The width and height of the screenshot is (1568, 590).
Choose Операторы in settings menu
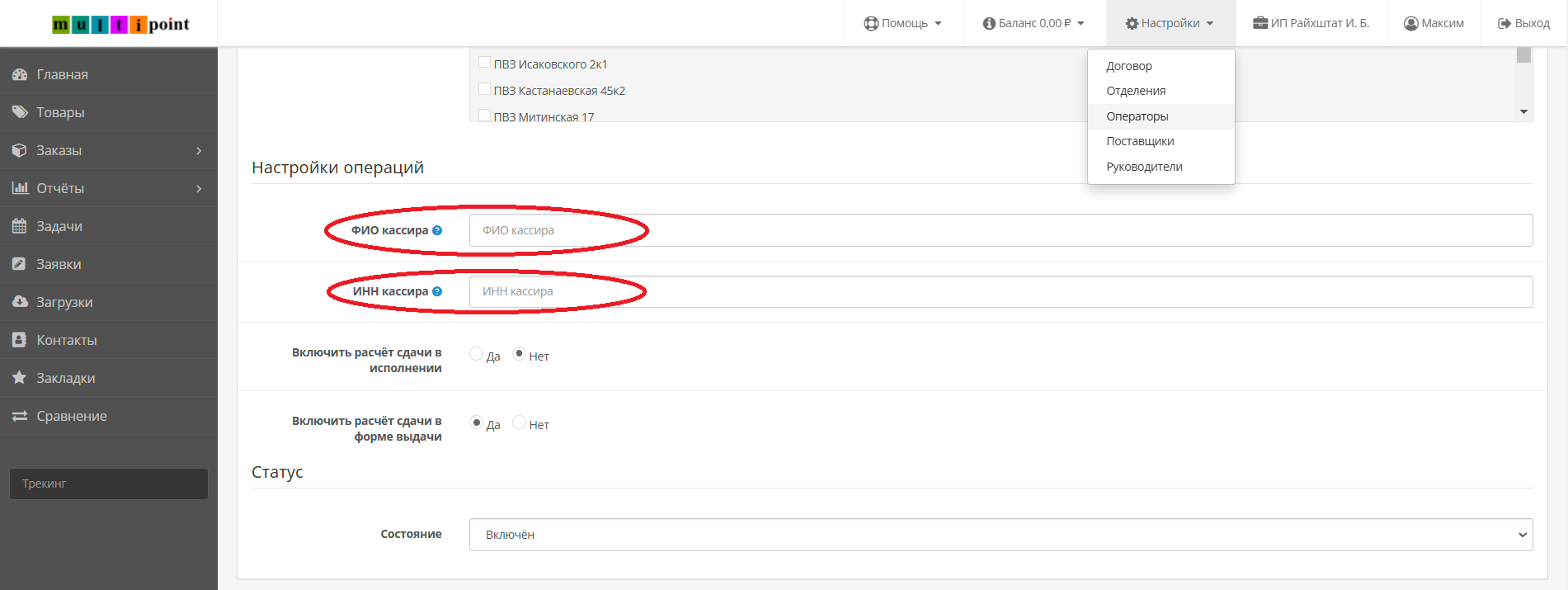click(x=1161, y=116)
